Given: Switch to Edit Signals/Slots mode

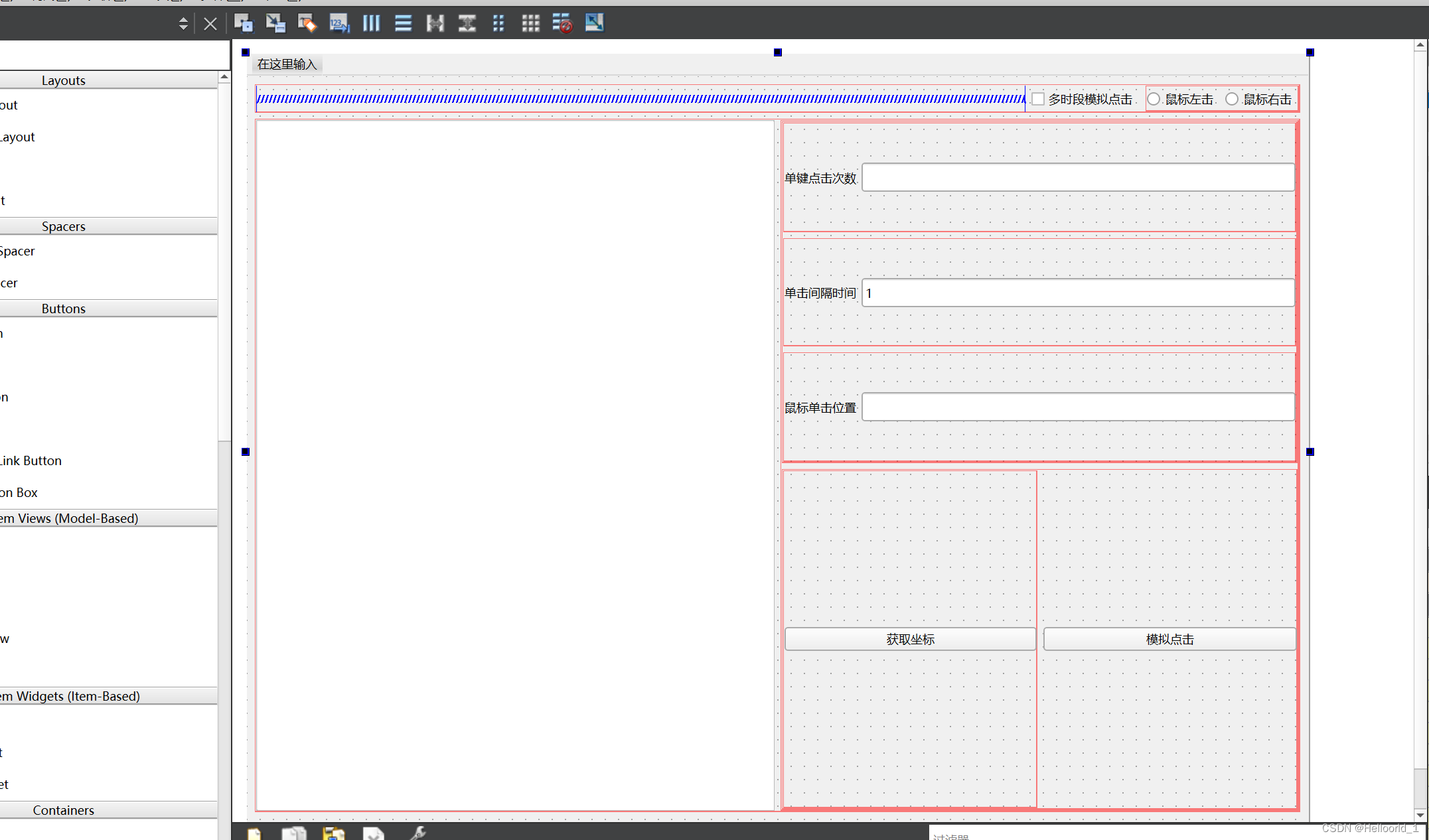Looking at the screenshot, I should pyautogui.click(x=275, y=24).
